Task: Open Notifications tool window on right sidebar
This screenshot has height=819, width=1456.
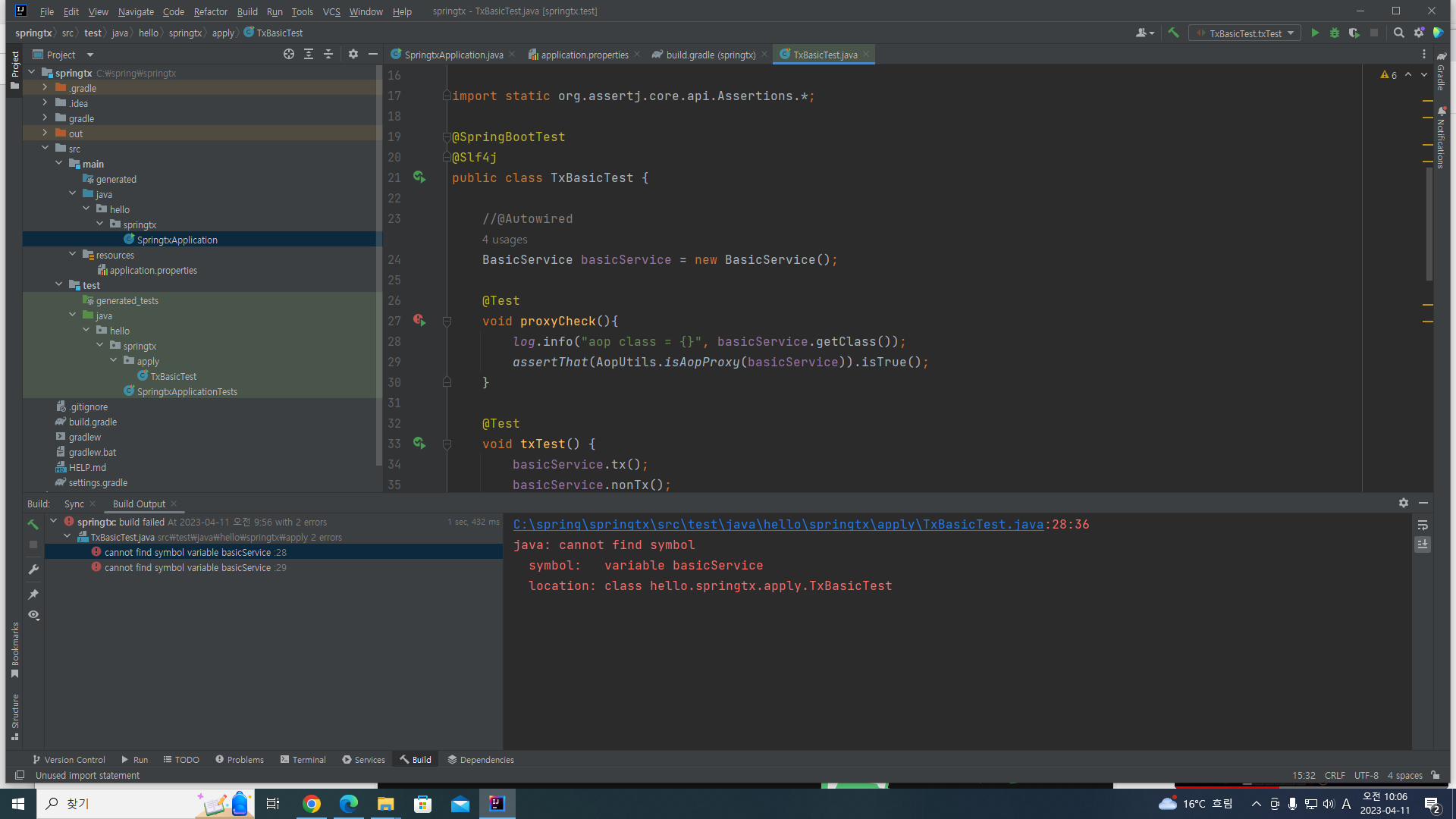Action: pyautogui.click(x=1441, y=138)
